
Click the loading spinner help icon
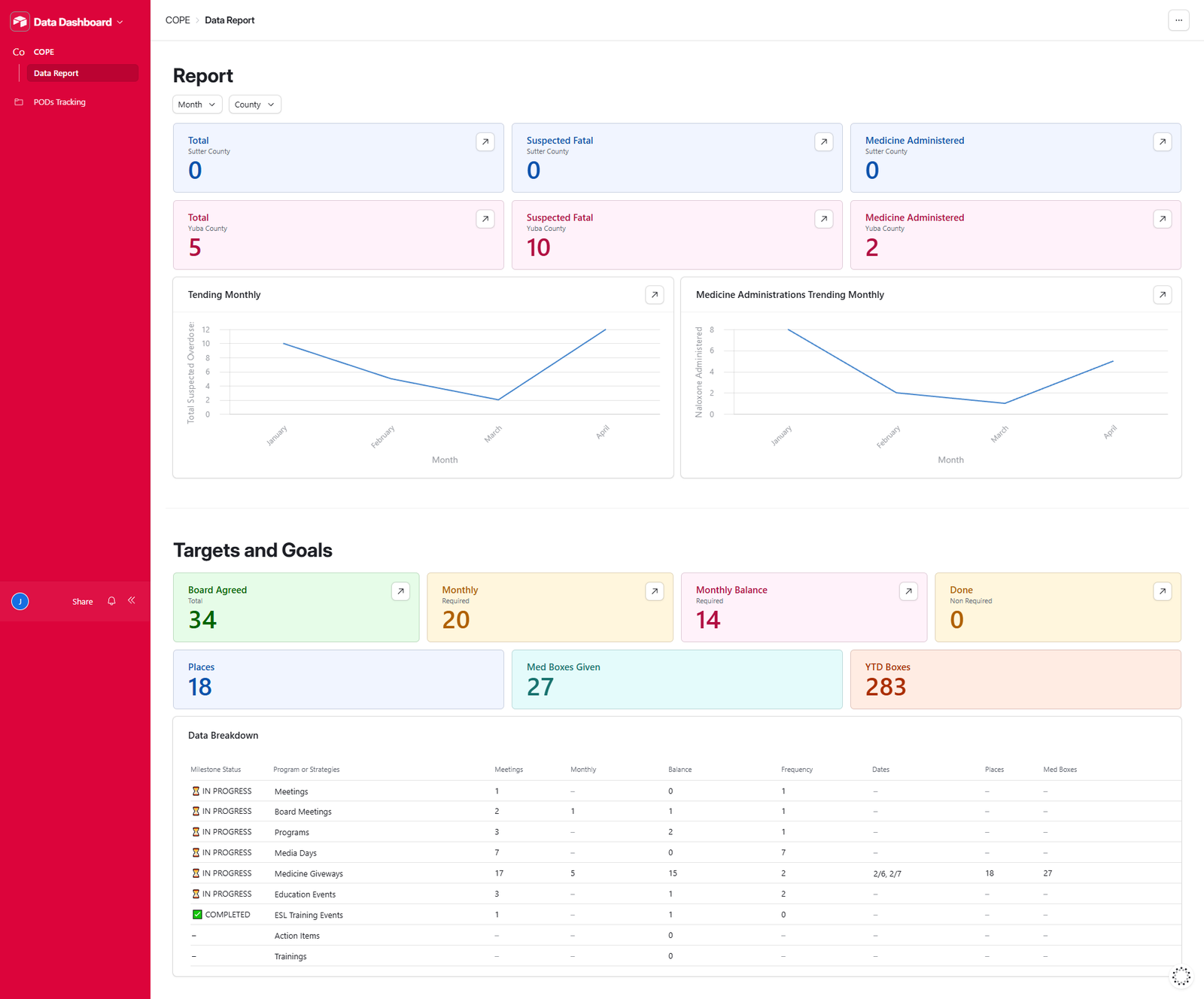[x=1181, y=976]
